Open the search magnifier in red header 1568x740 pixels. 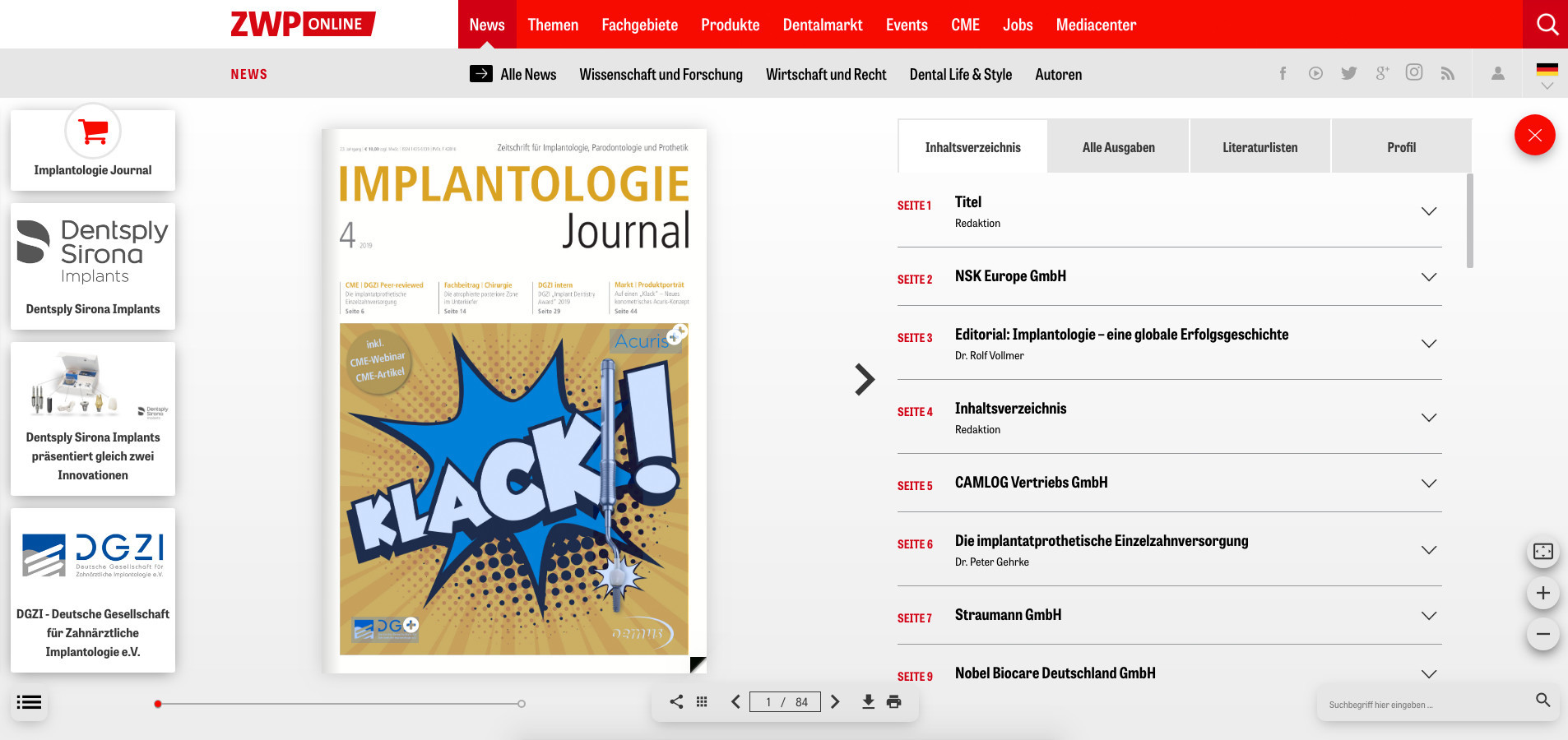[1547, 25]
